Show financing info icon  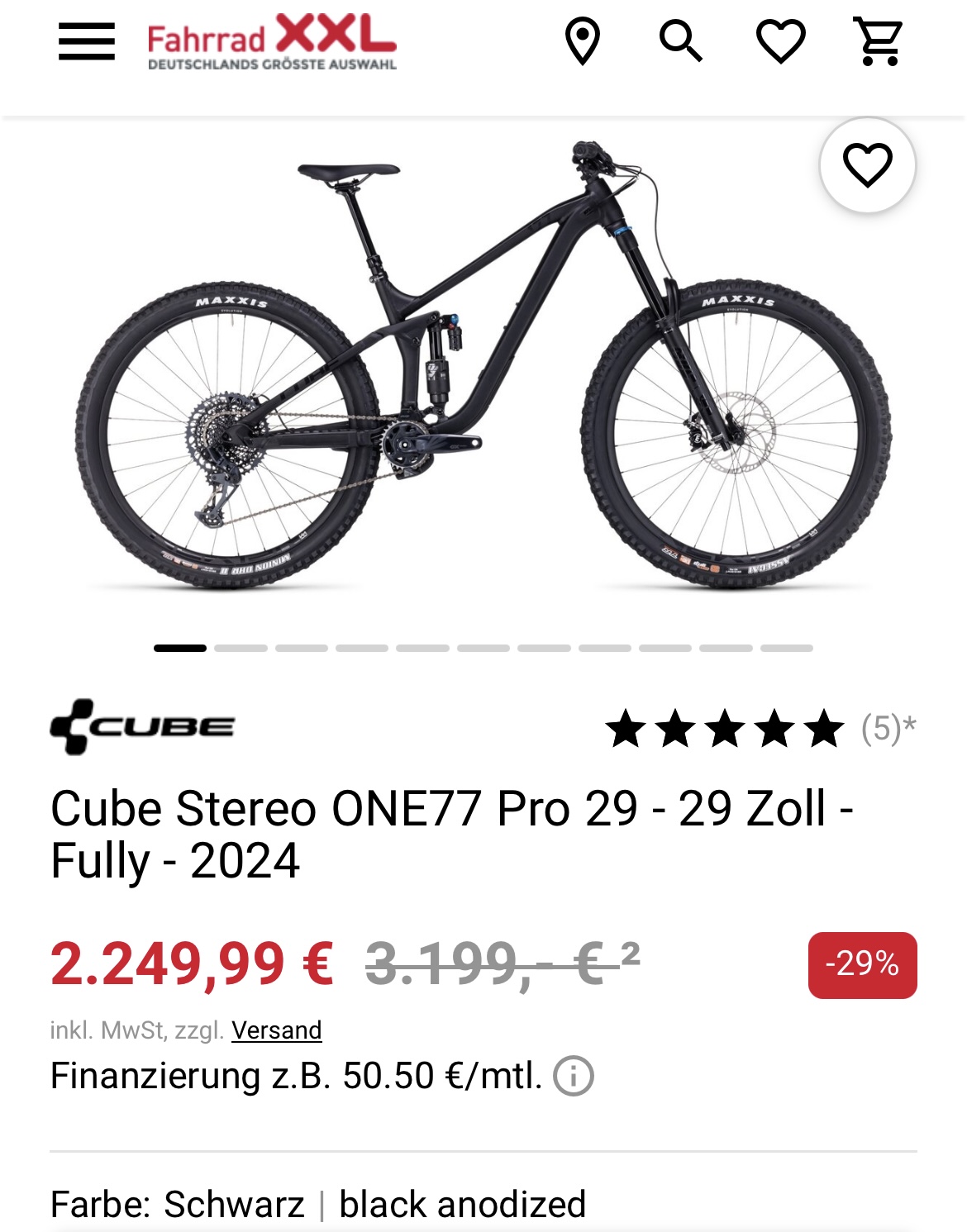(x=574, y=1077)
